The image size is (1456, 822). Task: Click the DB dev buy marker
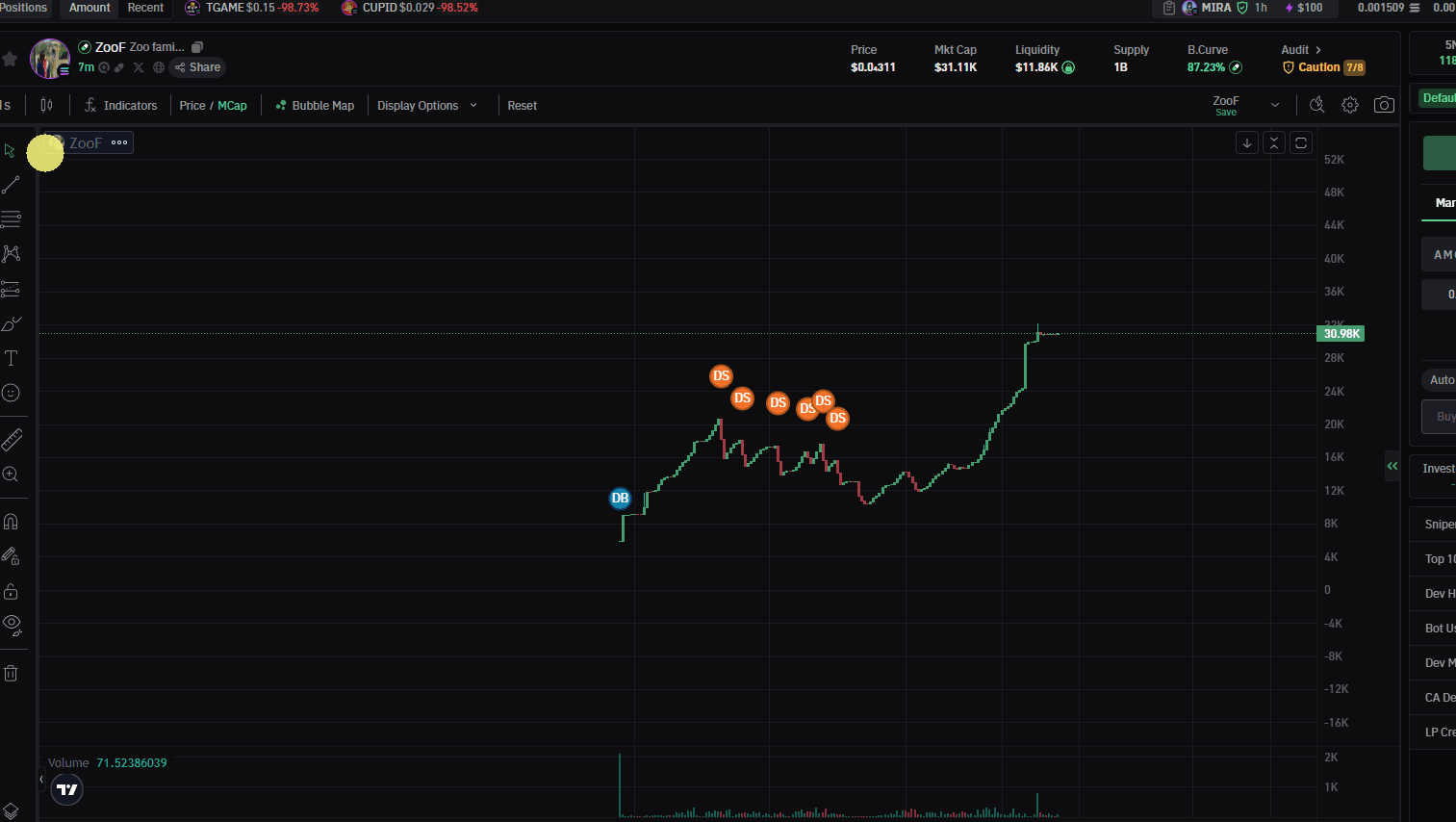click(621, 499)
